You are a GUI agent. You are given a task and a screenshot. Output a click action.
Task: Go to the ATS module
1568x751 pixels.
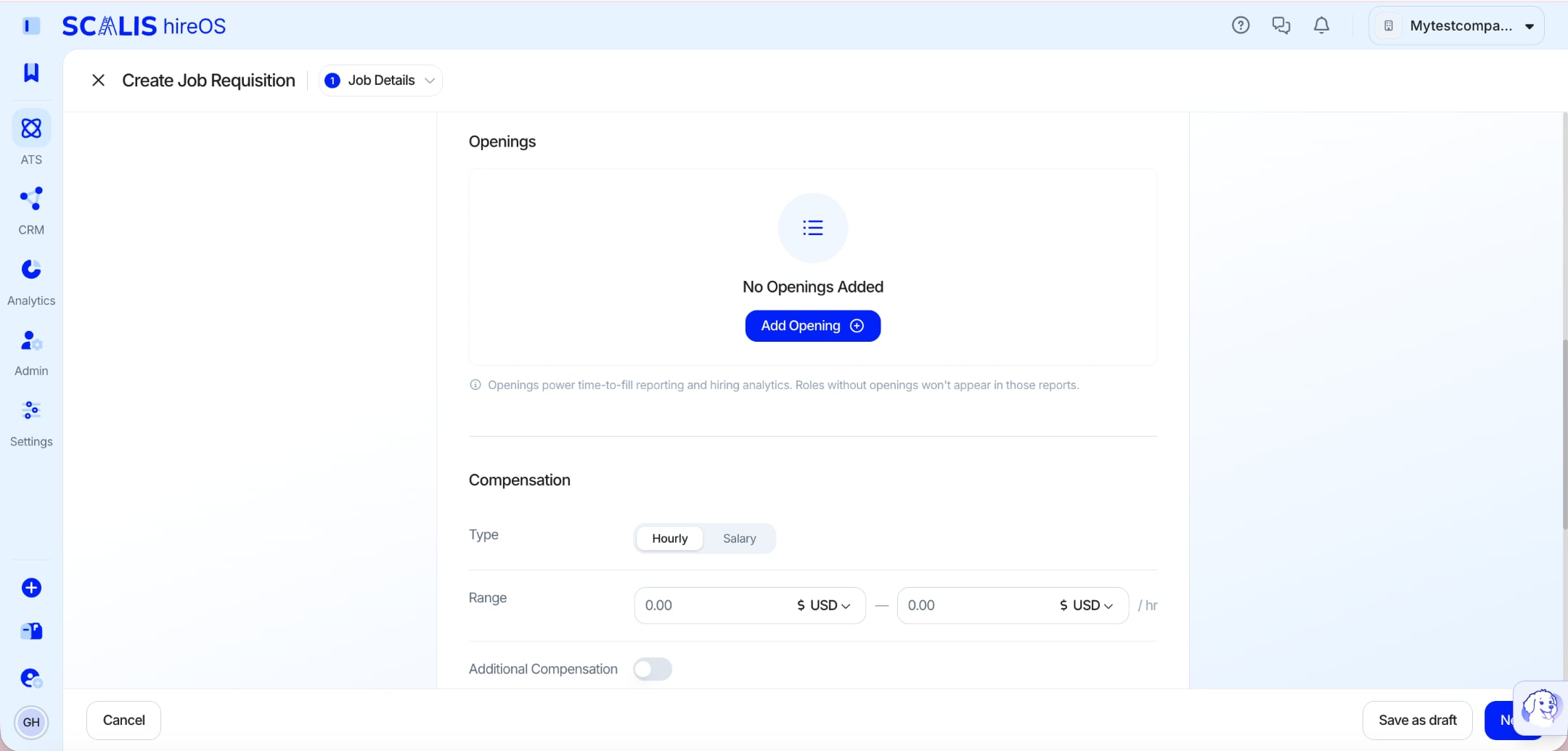pos(31,138)
